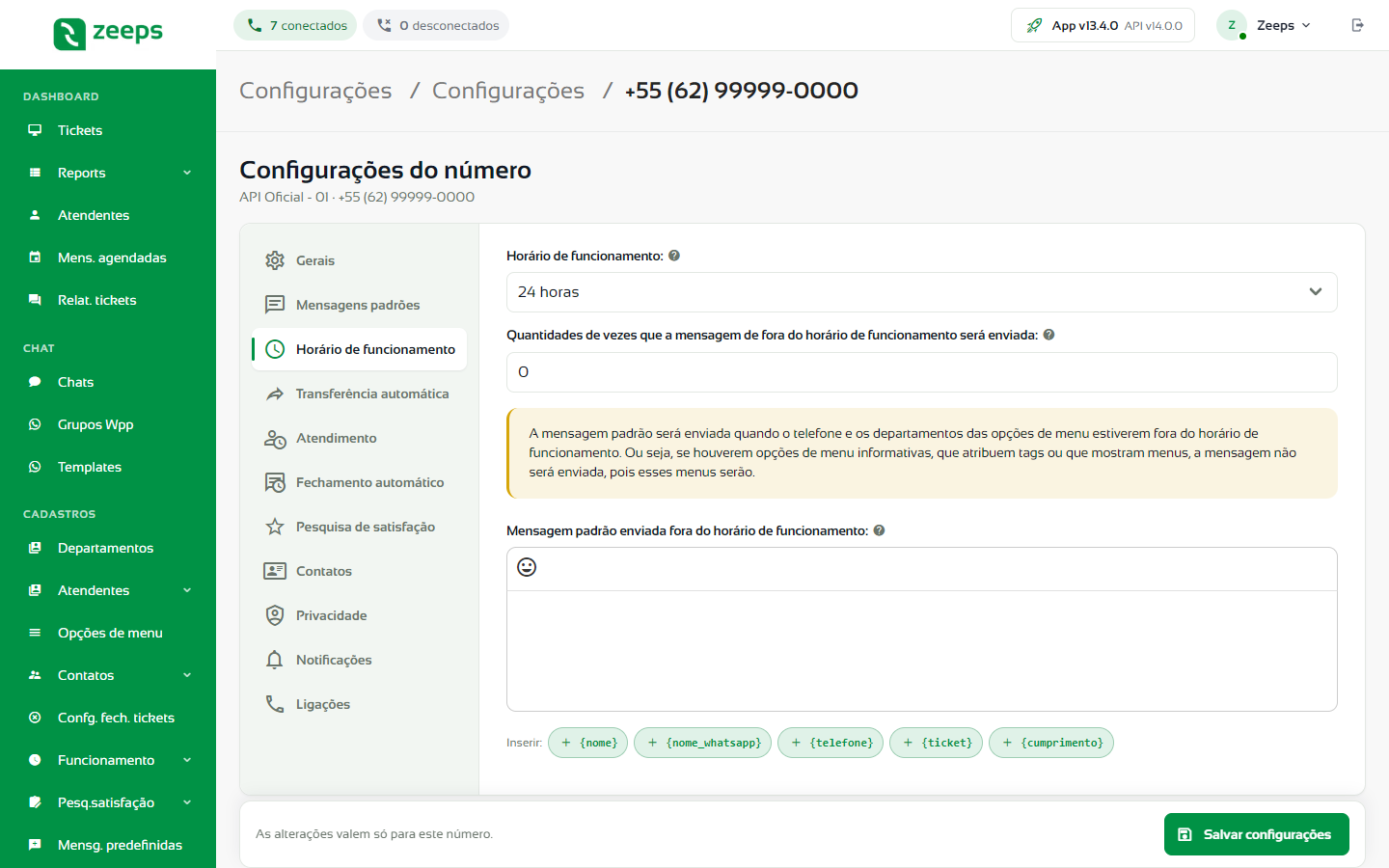This screenshot has width=1389, height=868.
Task: Expand the Reports sidebar submenu
Action: pyautogui.click(x=187, y=173)
